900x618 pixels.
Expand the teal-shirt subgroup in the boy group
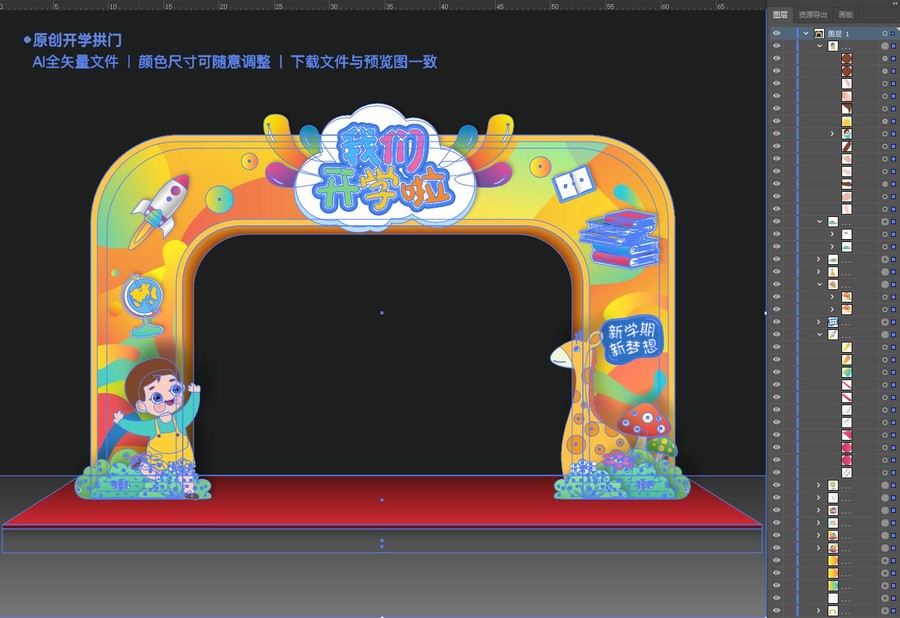(x=832, y=134)
